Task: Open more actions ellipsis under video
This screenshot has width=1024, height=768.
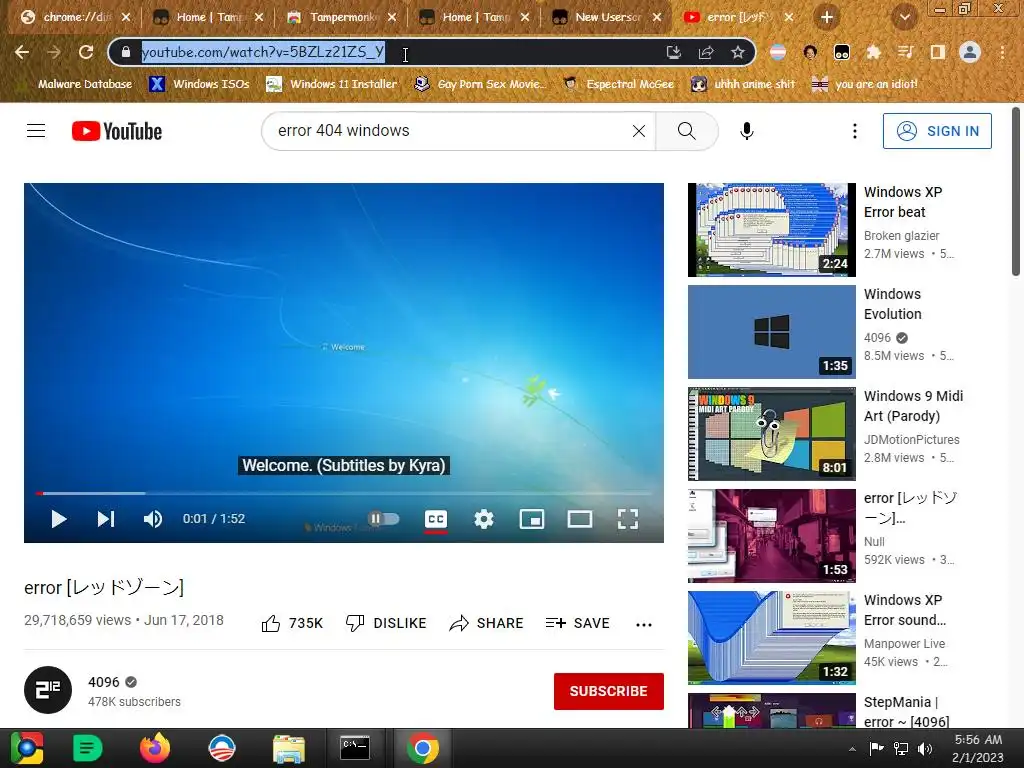Action: click(644, 624)
